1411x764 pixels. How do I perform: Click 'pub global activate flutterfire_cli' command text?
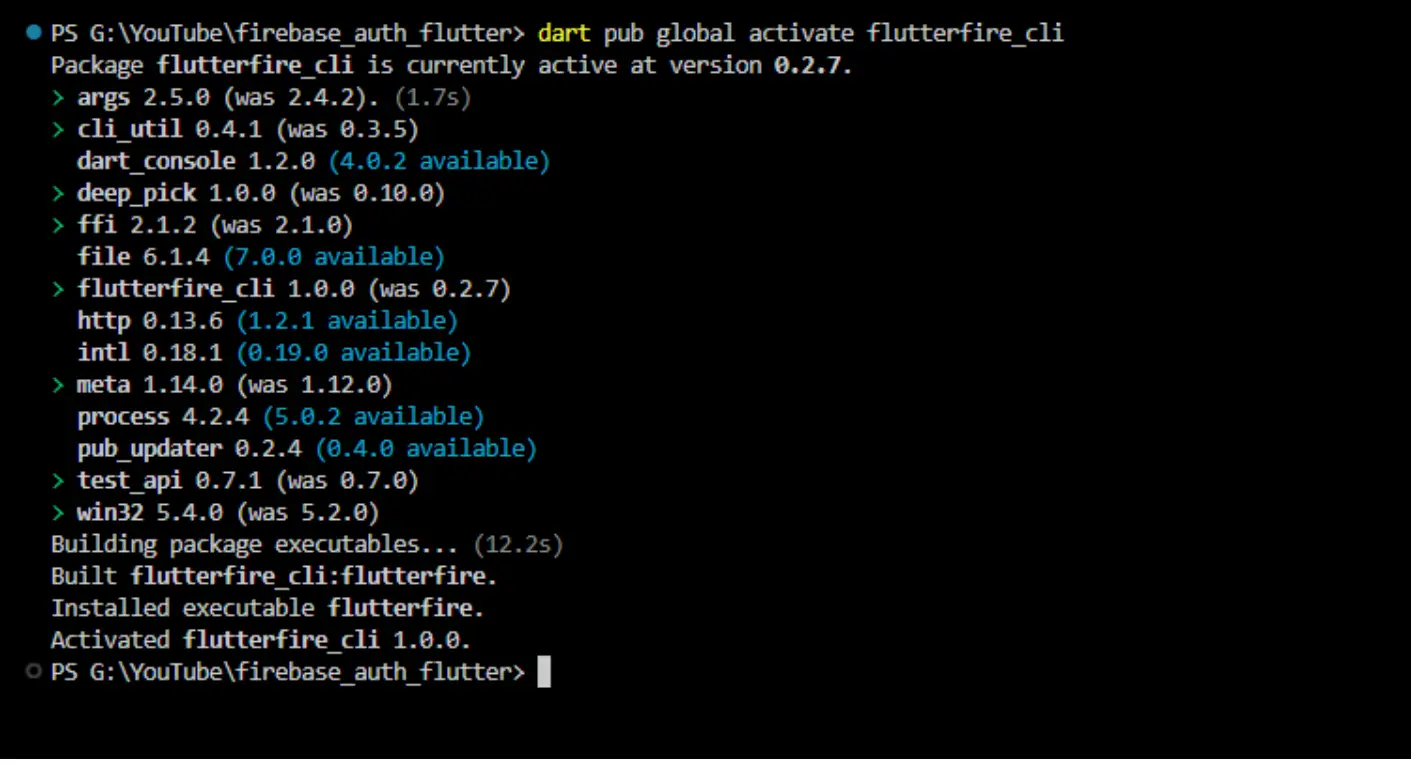pyautogui.click(x=834, y=33)
